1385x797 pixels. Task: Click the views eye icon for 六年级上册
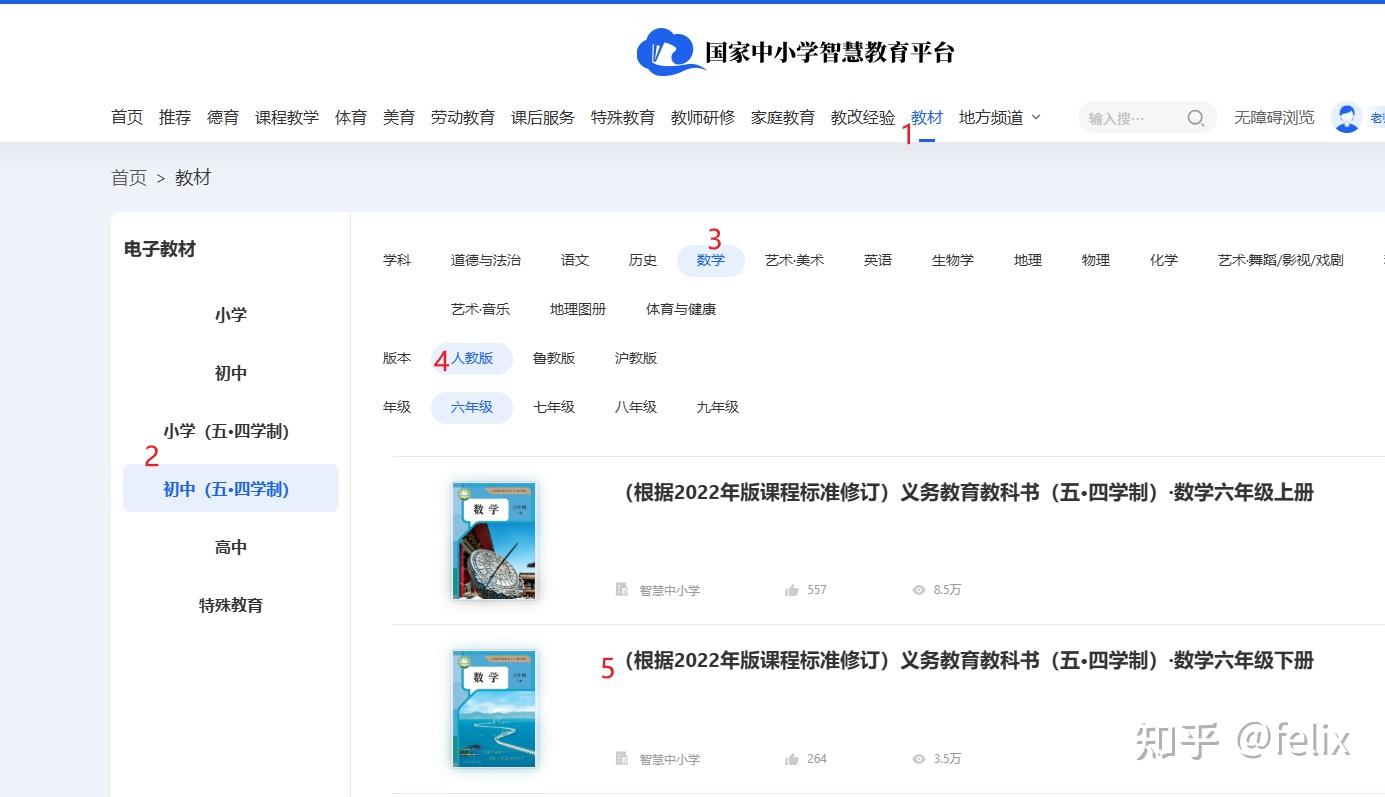(x=919, y=590)
